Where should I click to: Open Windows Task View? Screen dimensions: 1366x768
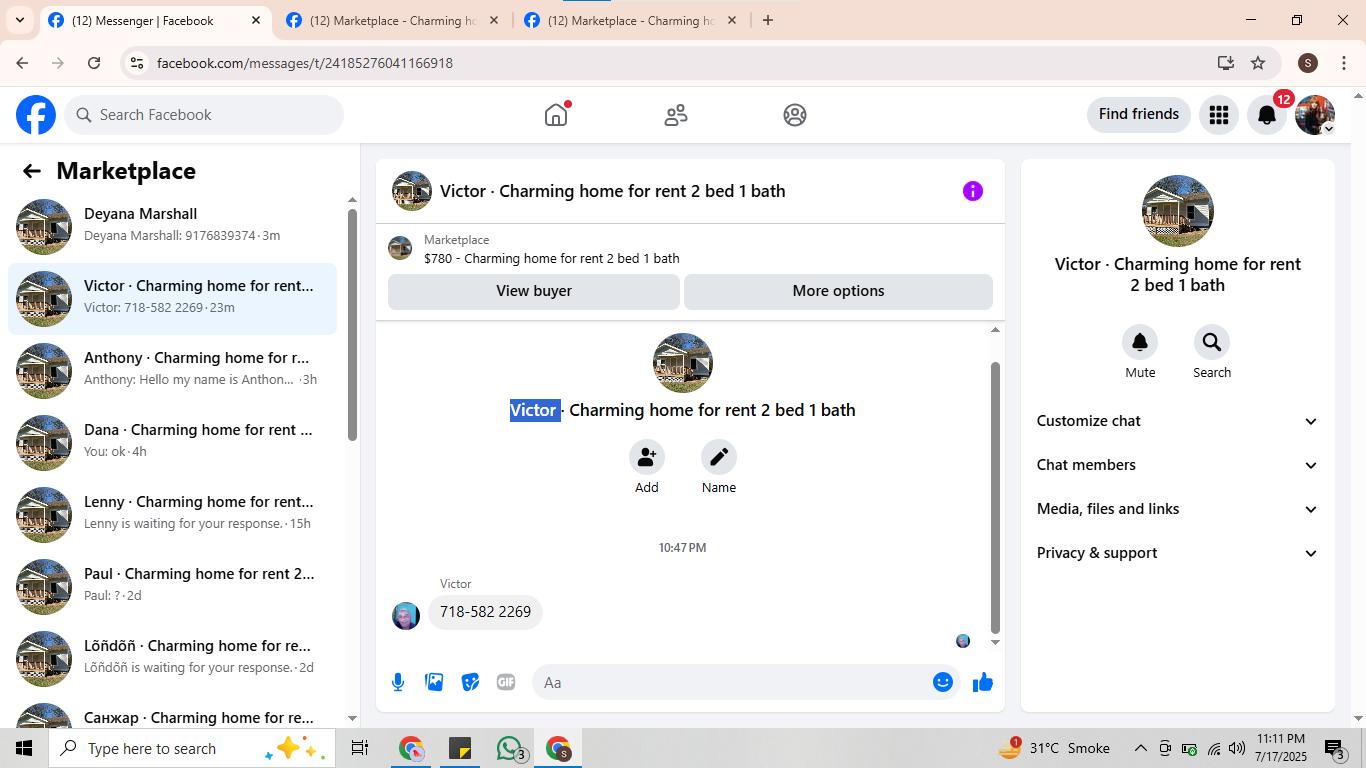coord(360,748)
